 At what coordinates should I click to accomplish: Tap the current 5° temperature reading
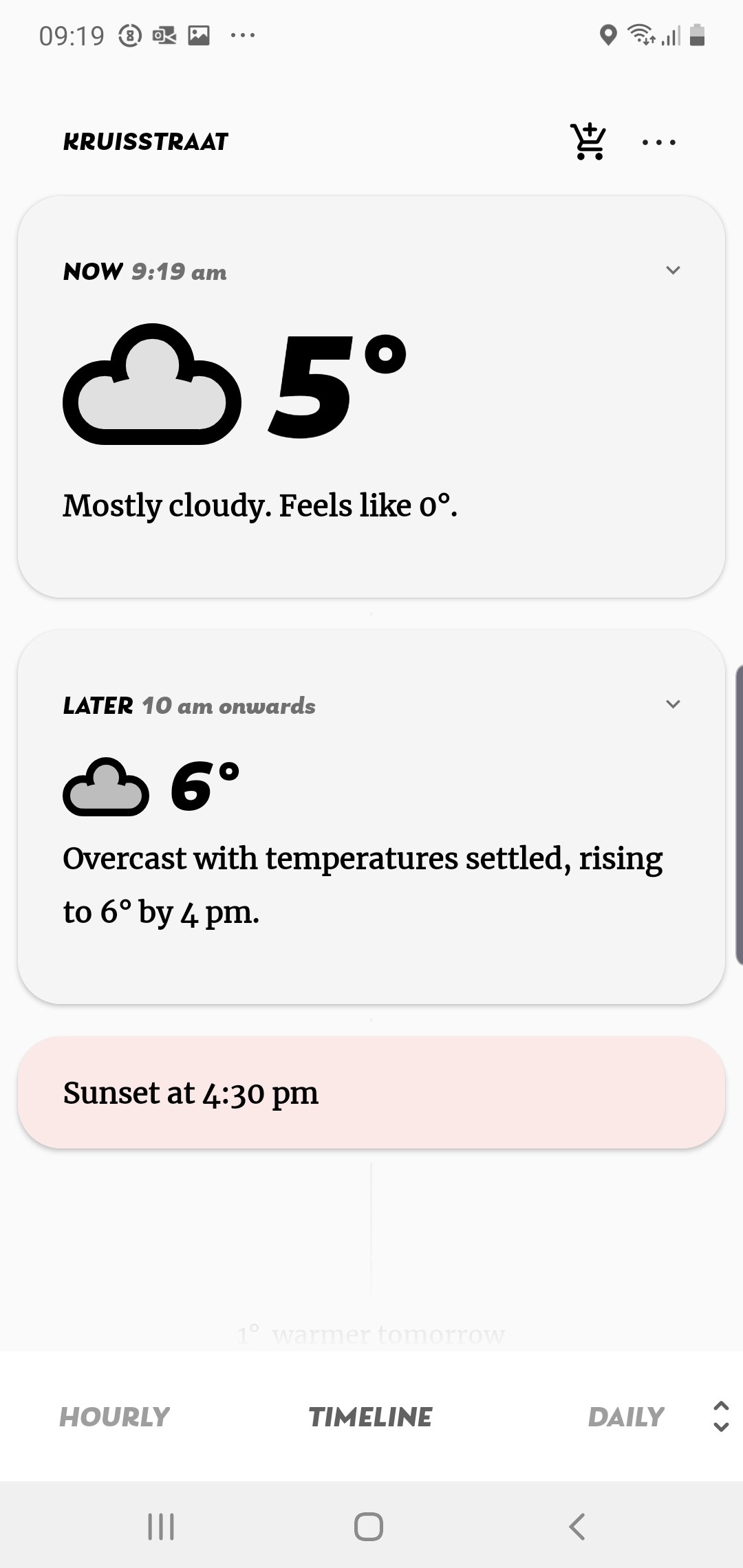[337, 385]
